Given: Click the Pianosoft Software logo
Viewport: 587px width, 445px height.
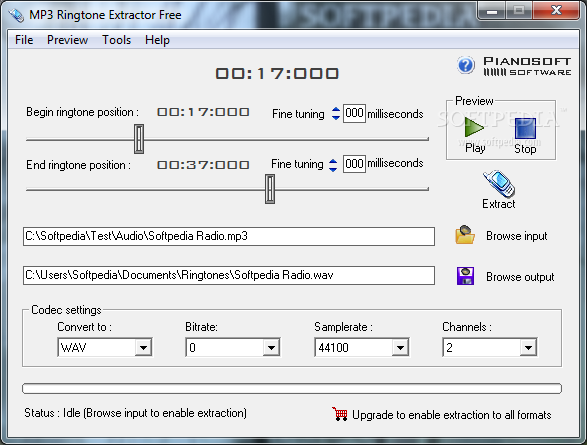Looking at the screenshot, I should (527, 66).
